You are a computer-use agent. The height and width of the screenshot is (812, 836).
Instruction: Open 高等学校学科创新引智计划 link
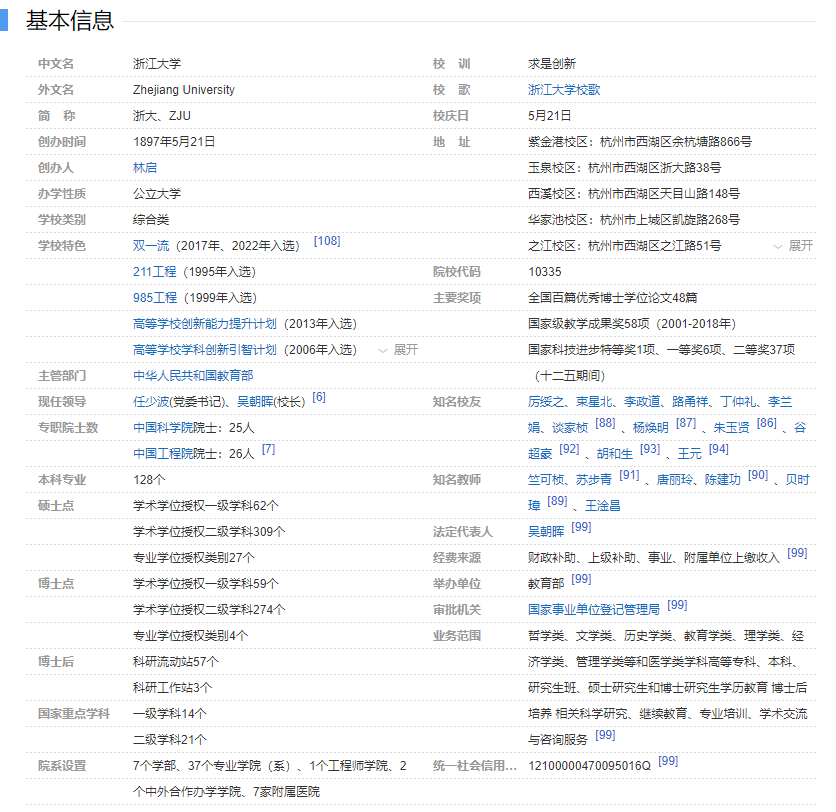pos(205,350)
